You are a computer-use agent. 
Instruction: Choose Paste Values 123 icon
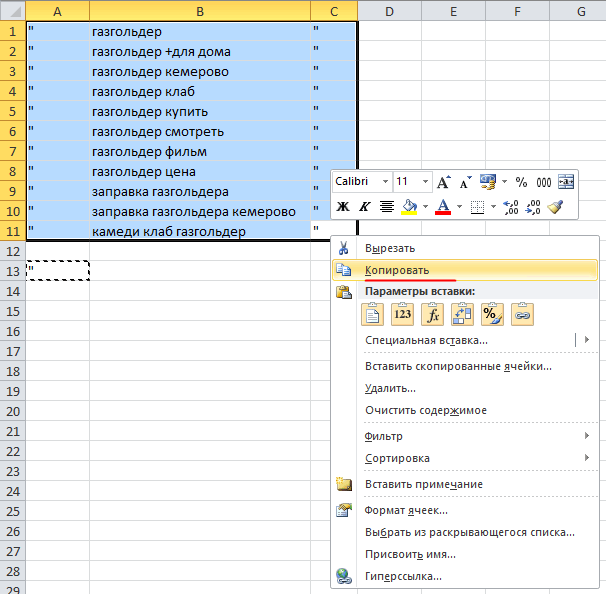pyautogui.click(x=402, y=314)
